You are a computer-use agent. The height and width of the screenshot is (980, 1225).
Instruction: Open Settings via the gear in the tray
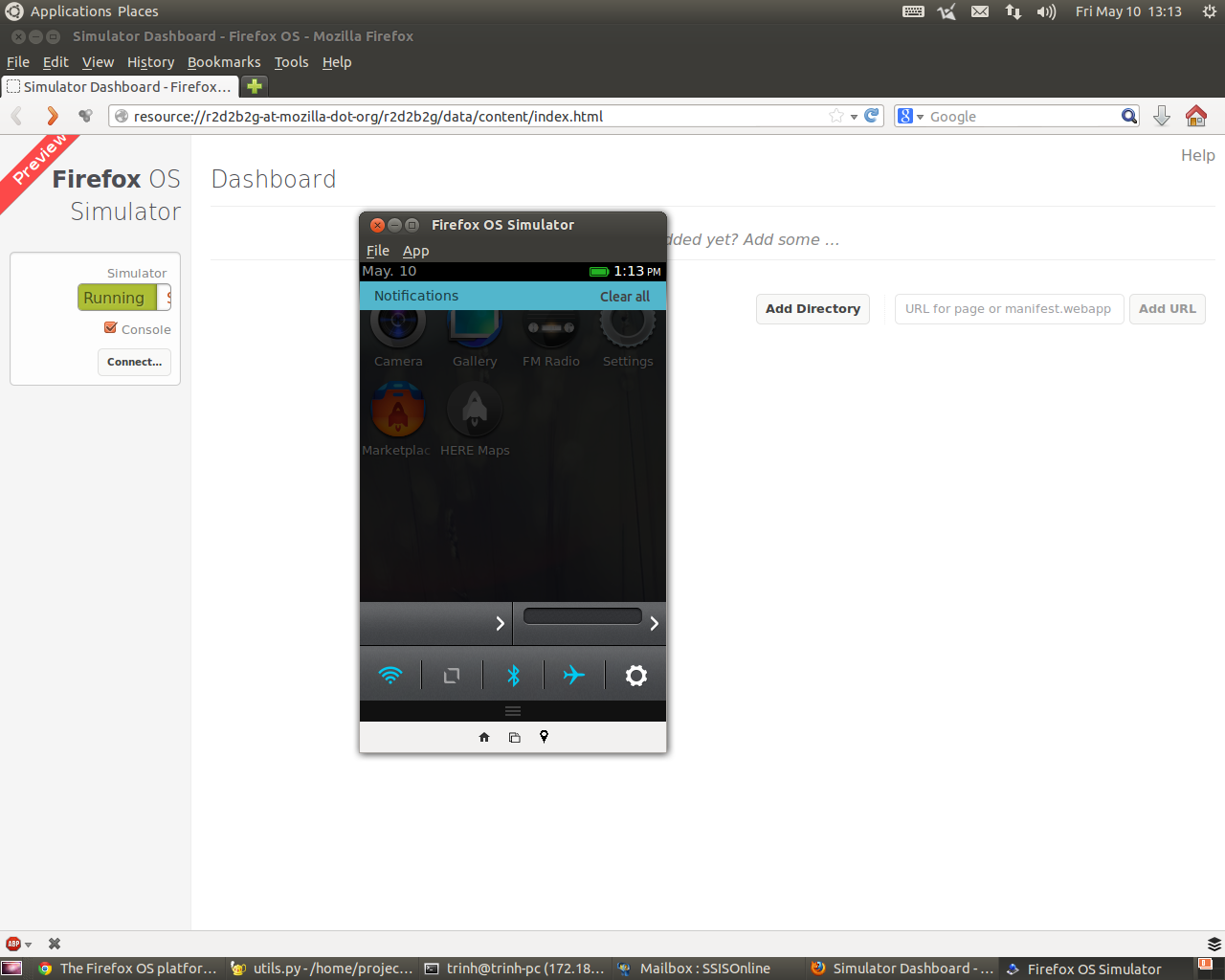pos(635,675)
